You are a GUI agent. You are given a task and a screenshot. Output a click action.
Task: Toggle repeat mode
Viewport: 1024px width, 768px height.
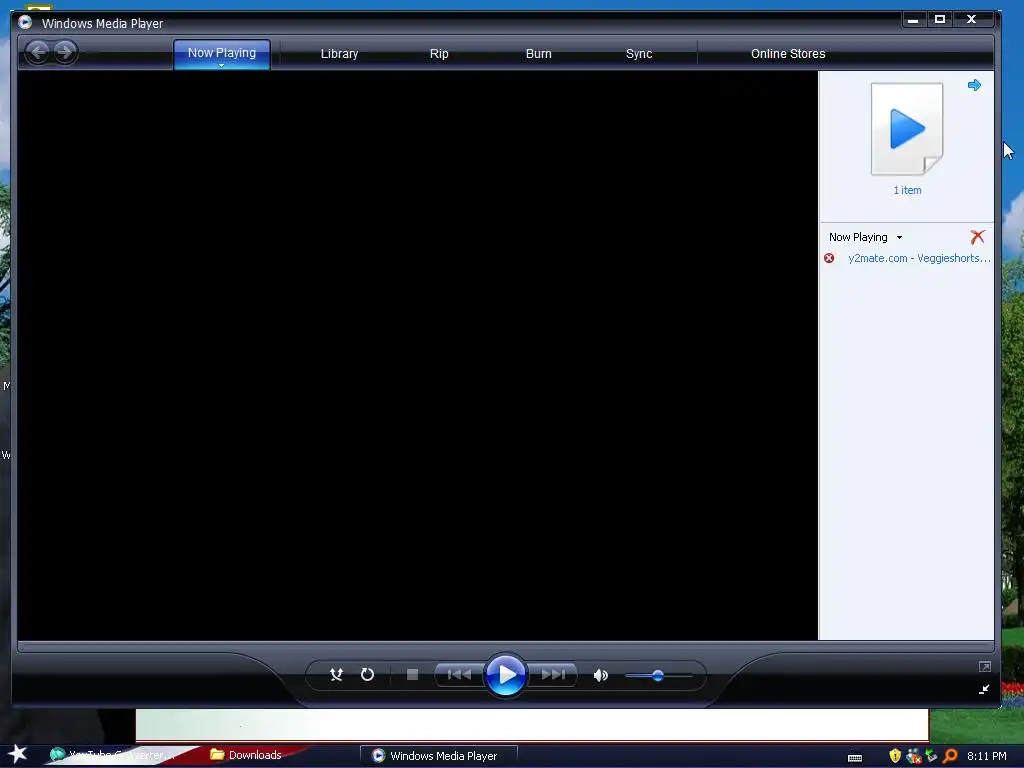[x=368, y=675]
